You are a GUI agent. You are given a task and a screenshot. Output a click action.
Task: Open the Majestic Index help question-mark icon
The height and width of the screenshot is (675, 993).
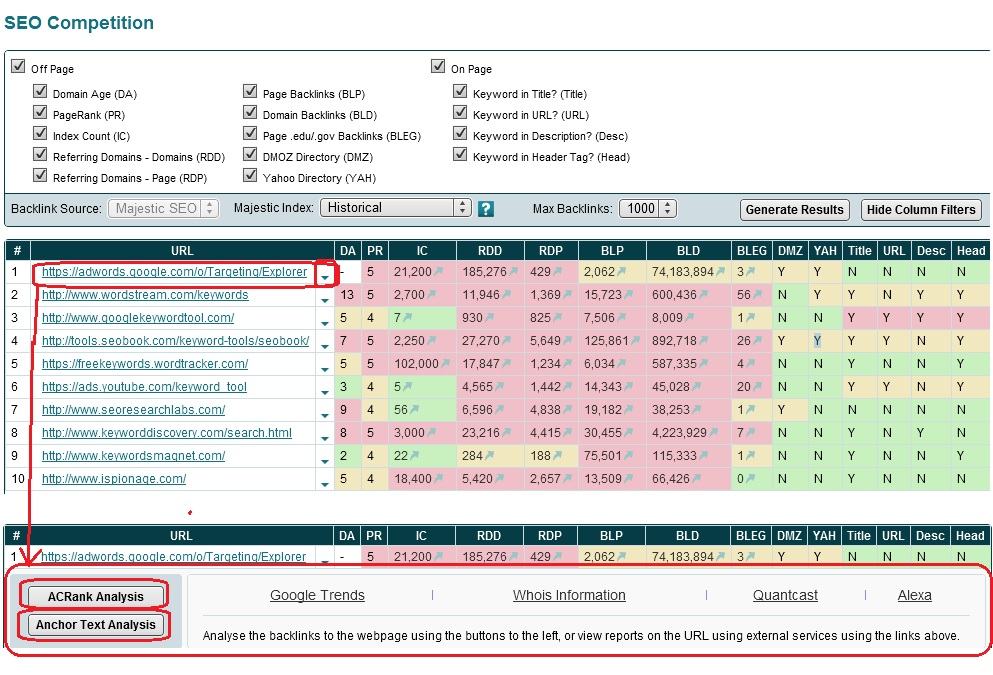point(486,208)
